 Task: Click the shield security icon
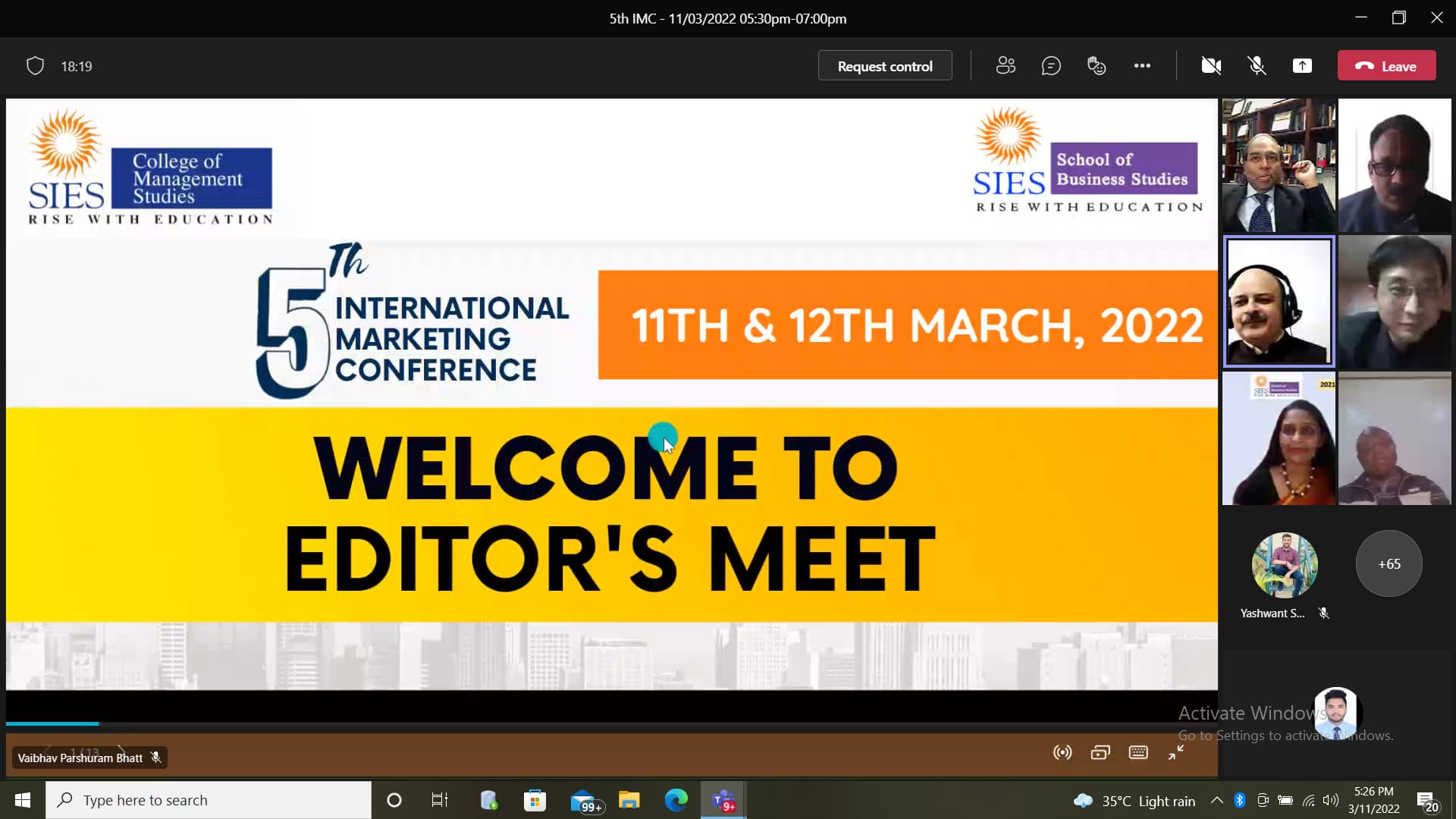click(35, 66)
